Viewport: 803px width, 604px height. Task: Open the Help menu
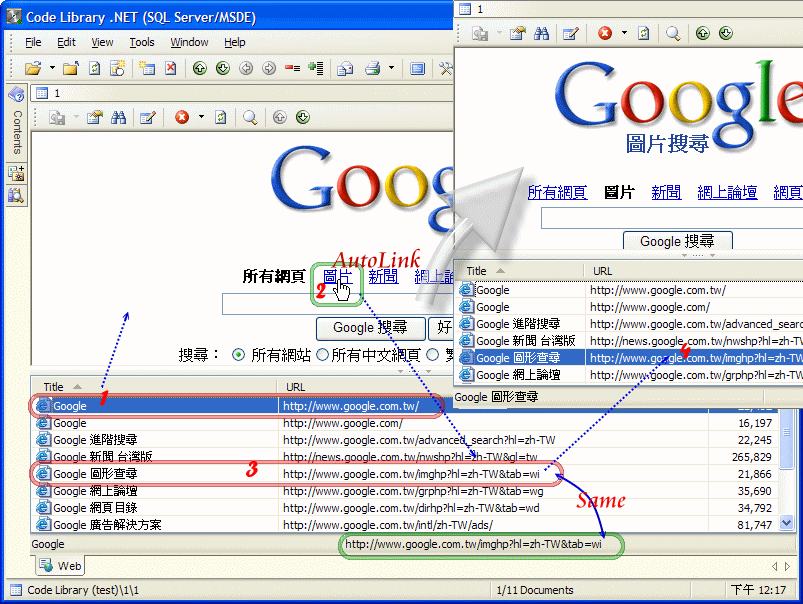click(x=235, y=42)
